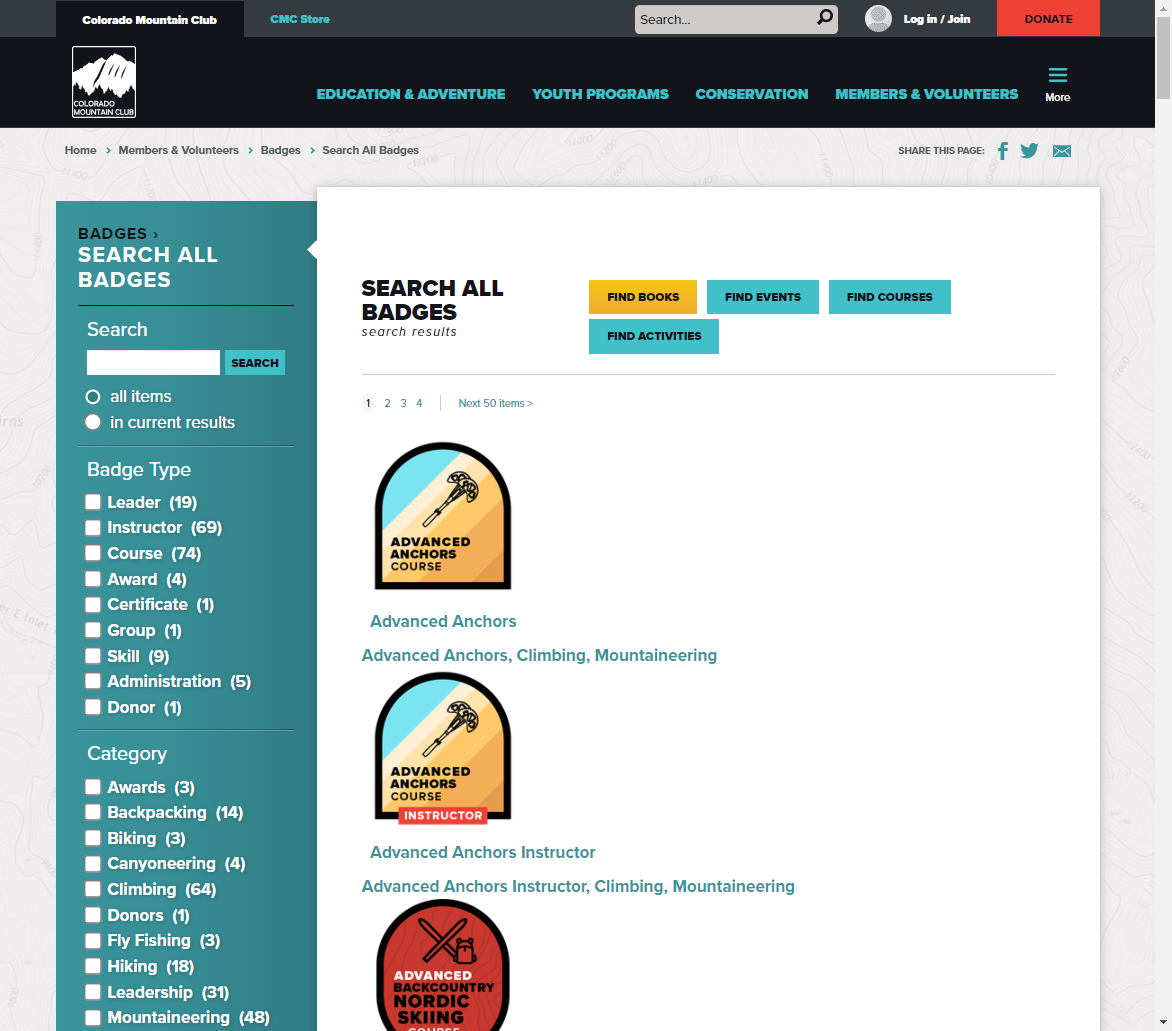
Task: Click the Find Courses button
Action: click(889, 297)
